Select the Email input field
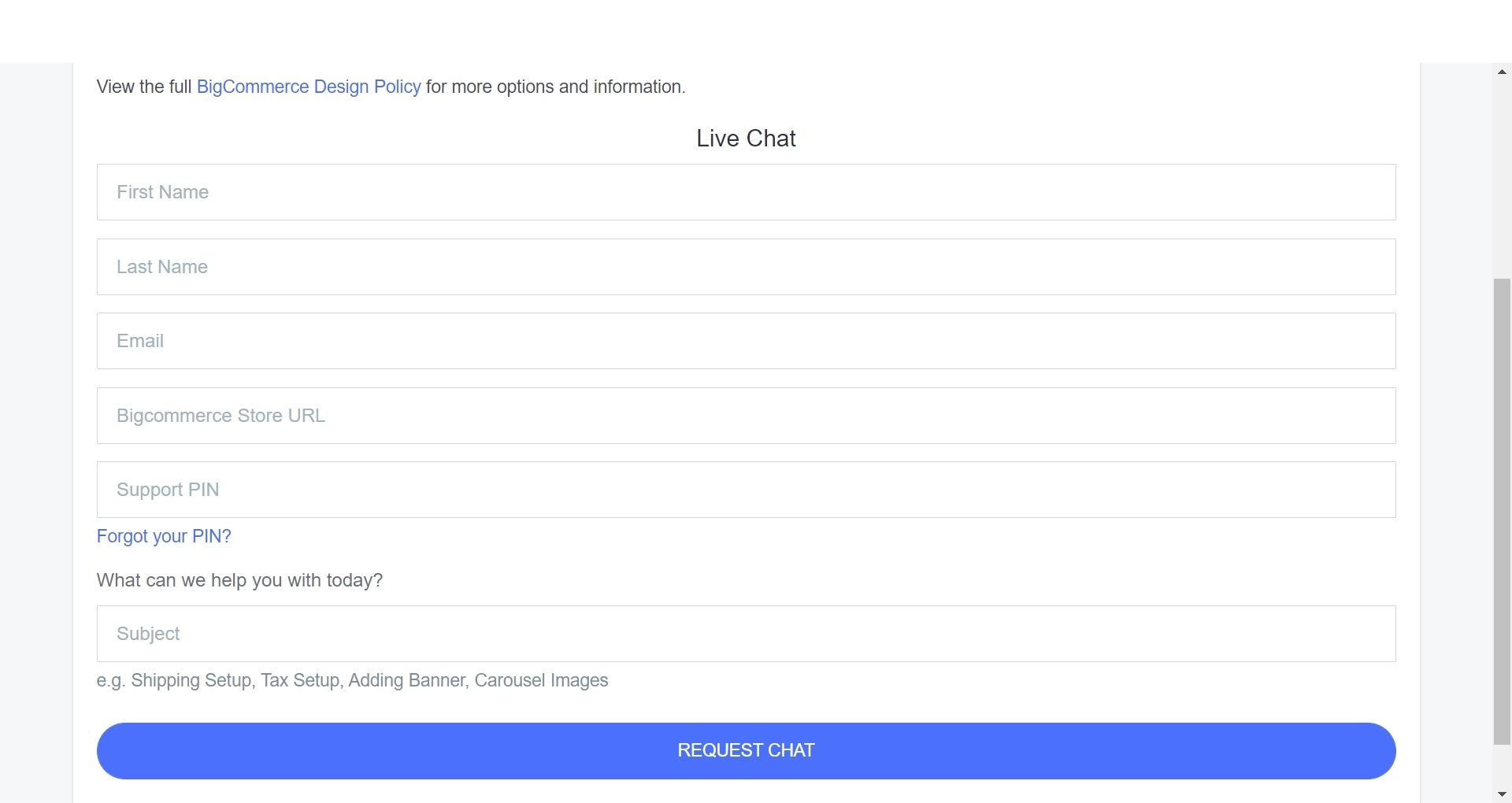The width and height of the screenshot is (1512, 803). (746, 341)
